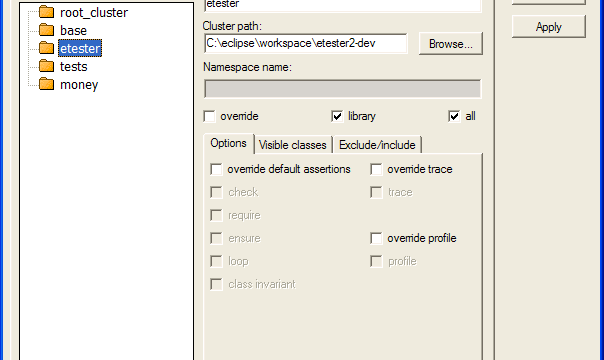This screenshot has width=604, height=360.
Task: Select the tests cluster label
Action: (74, 67)
